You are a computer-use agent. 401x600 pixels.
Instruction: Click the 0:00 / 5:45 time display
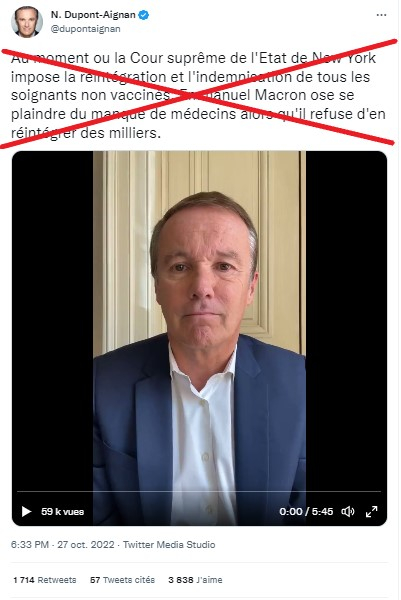coord(306,512)
